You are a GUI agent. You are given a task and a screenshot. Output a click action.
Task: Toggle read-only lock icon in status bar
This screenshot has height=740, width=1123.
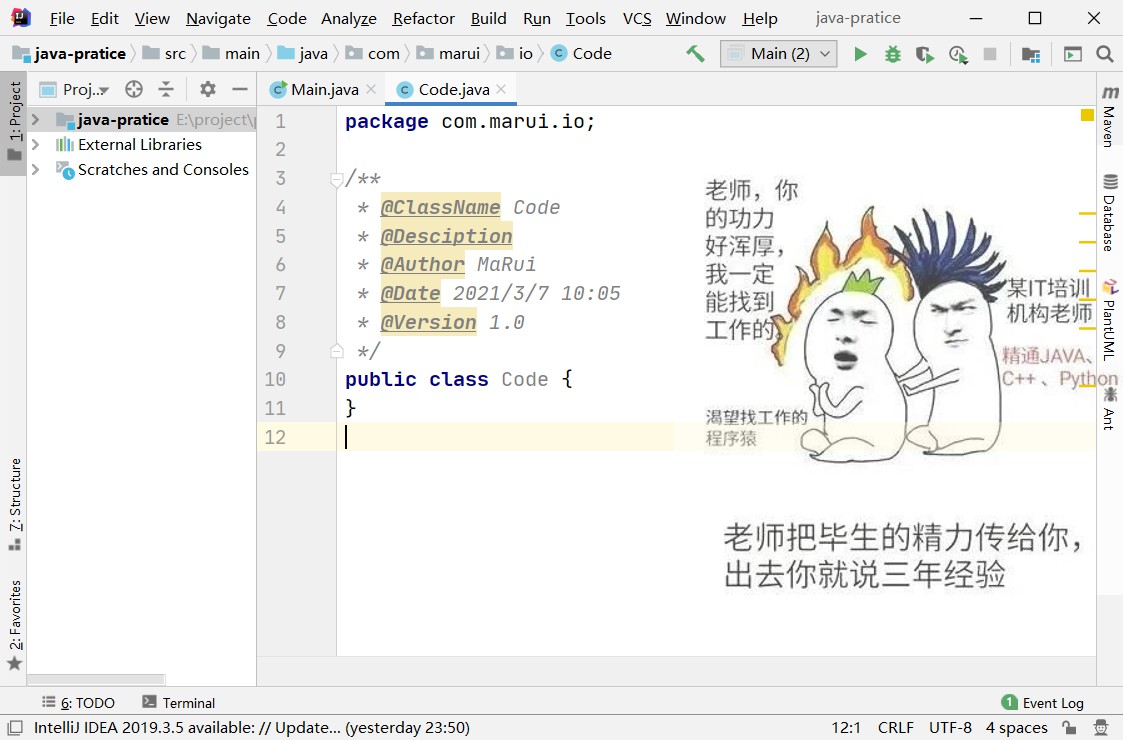(x=1071, y=728)
